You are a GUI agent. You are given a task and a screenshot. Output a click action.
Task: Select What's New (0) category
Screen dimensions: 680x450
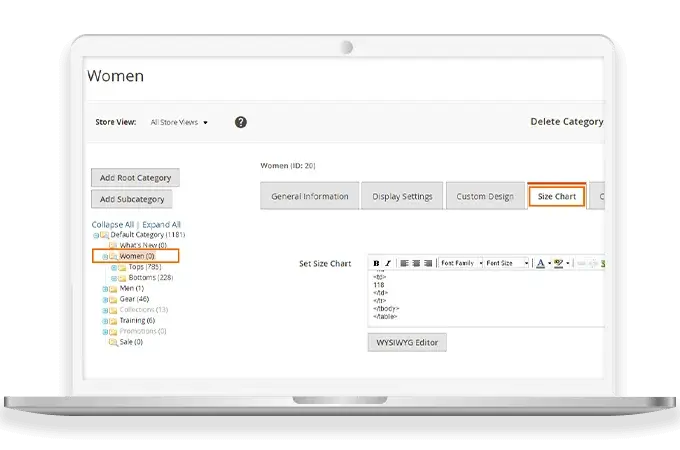[143, 245]
